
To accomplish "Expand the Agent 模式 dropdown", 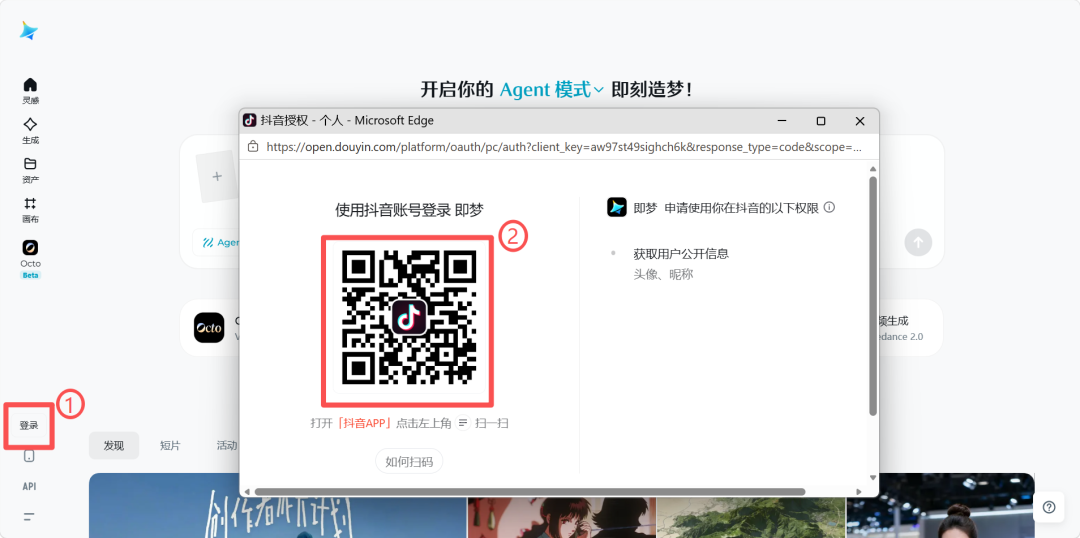I will tap(552, 90).
